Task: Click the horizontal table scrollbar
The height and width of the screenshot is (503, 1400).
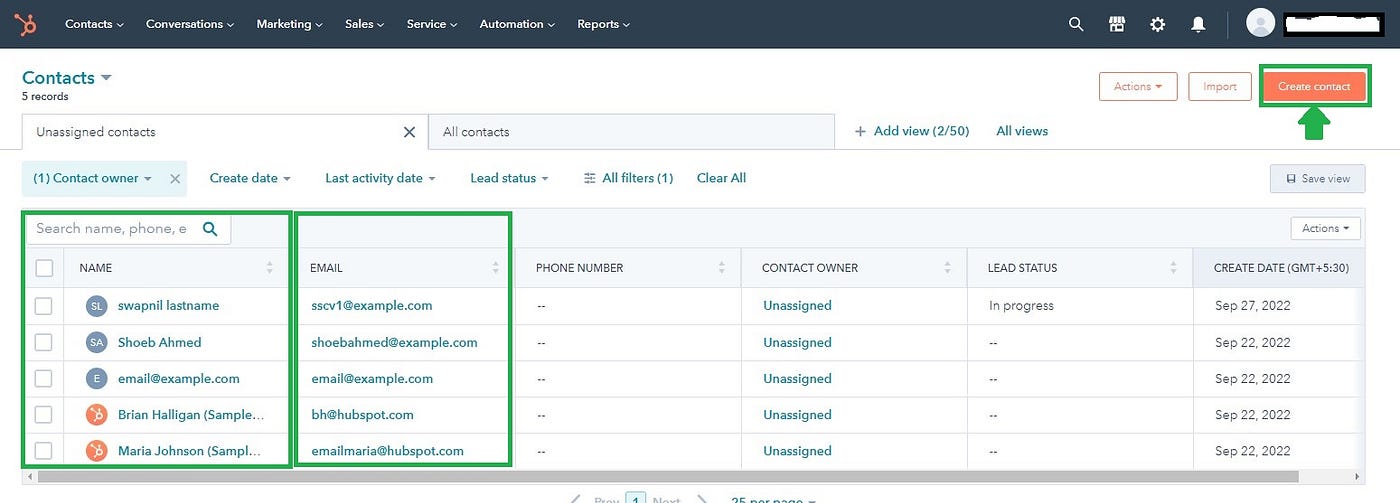Action: pos(667,478)
